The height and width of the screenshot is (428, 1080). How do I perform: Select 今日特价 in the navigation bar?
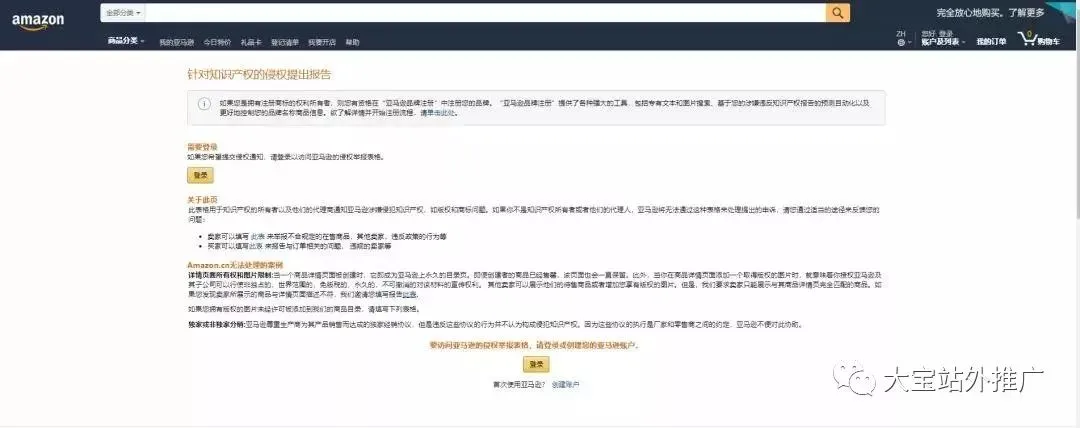pos(217,42)
